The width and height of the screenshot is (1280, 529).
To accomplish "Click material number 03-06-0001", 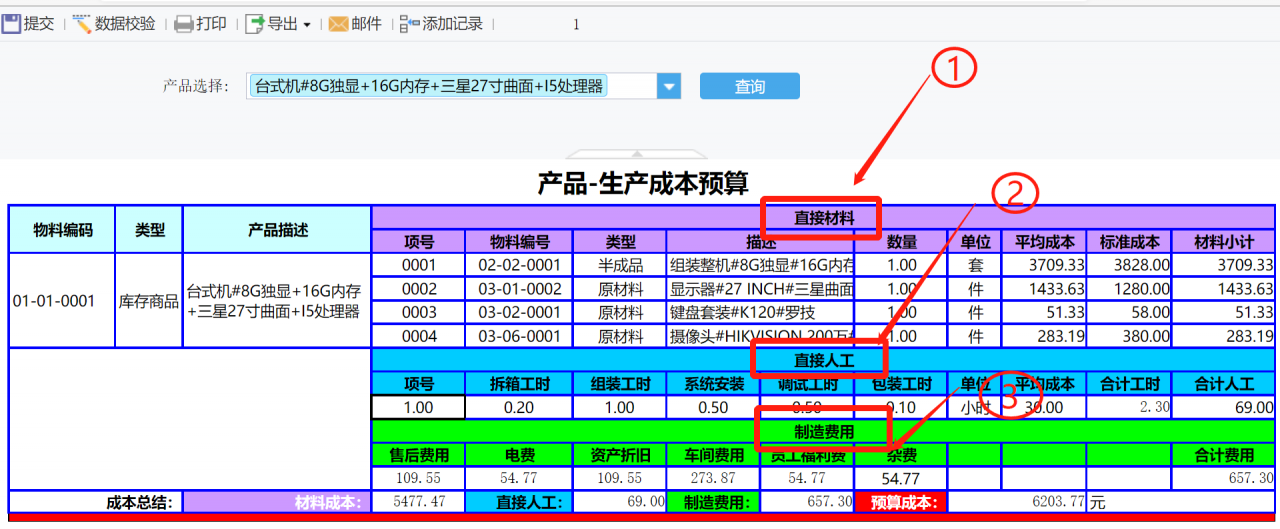I will point(520,336).
